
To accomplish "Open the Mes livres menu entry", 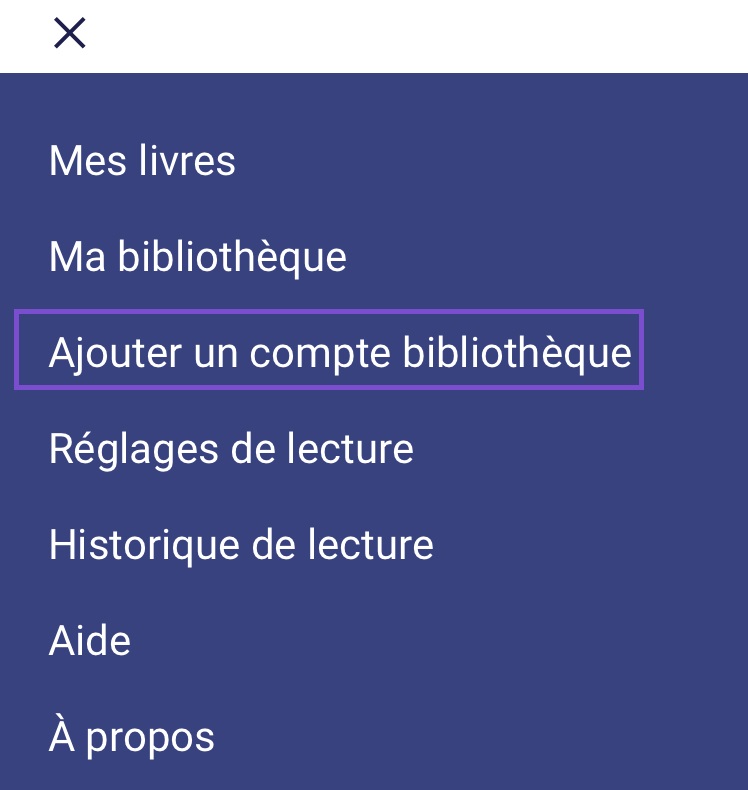I will pyautogui.click(x=143, y=161).
